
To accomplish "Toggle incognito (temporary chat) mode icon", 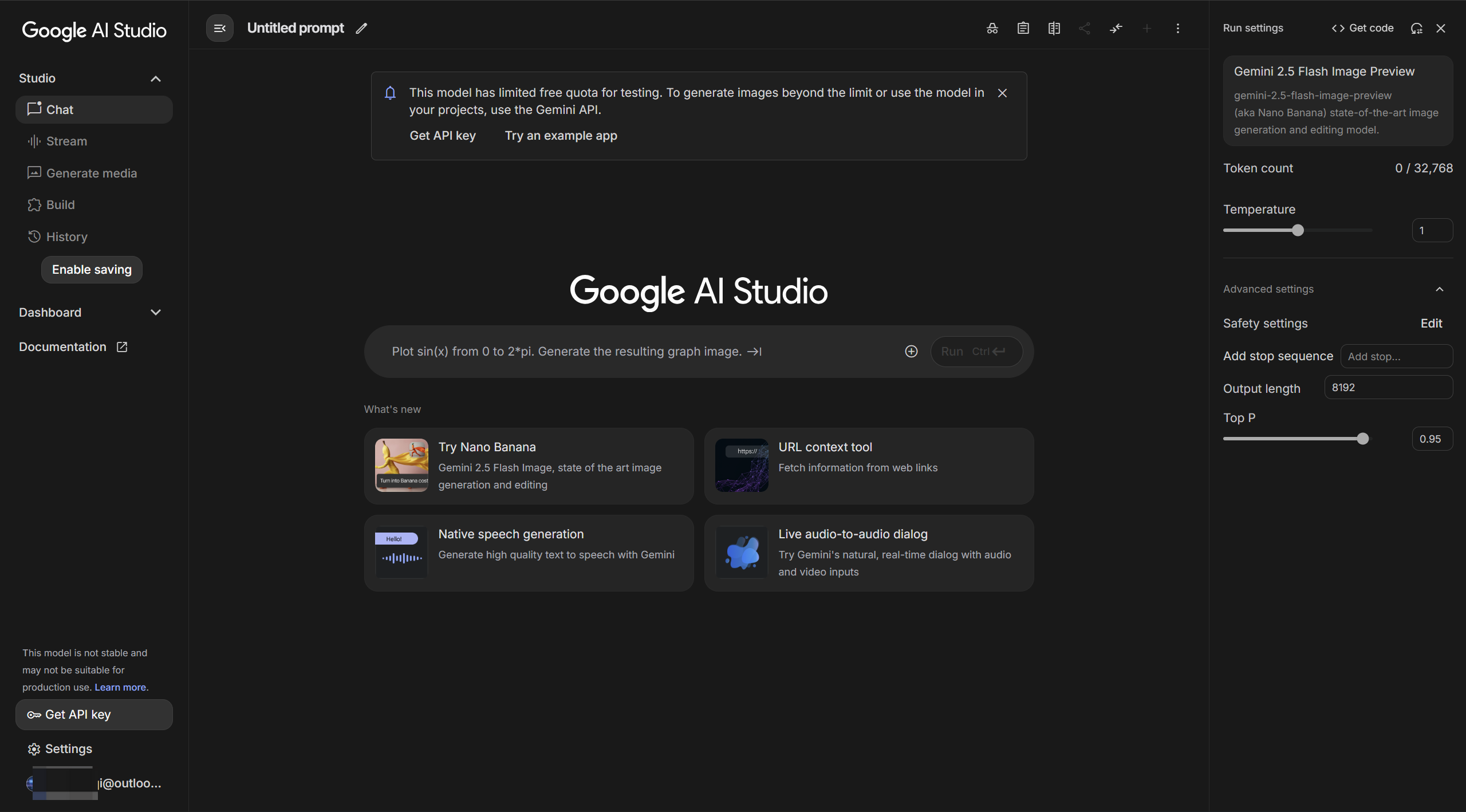I will tap(992, 29).
